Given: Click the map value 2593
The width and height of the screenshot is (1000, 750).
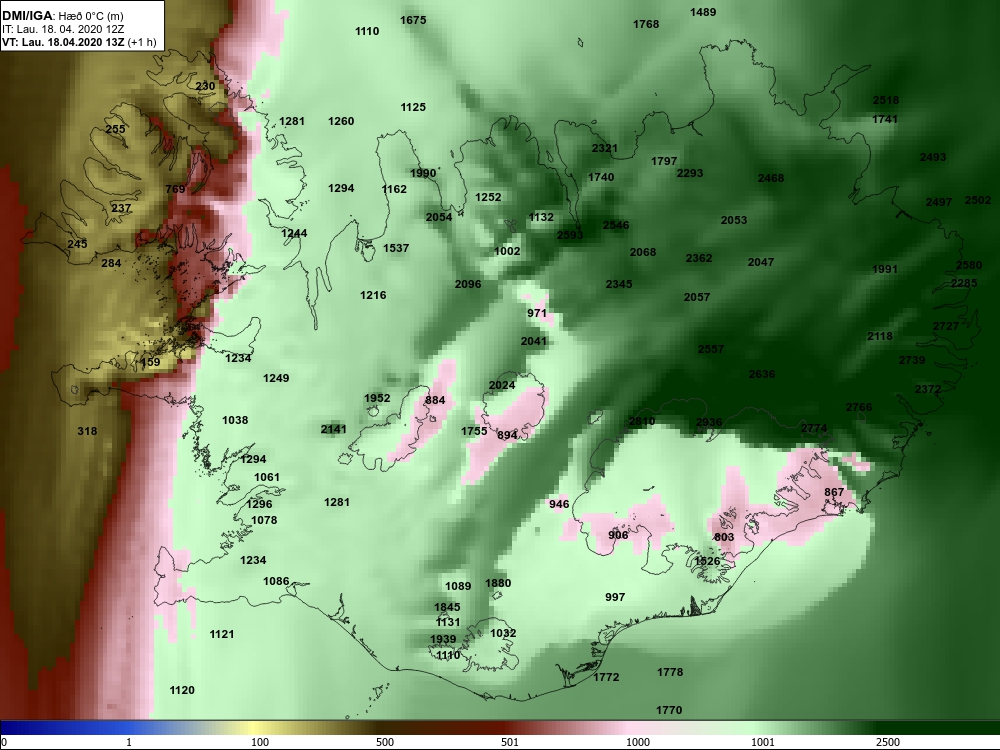Looking at the screenshot, I should (570, 235).
